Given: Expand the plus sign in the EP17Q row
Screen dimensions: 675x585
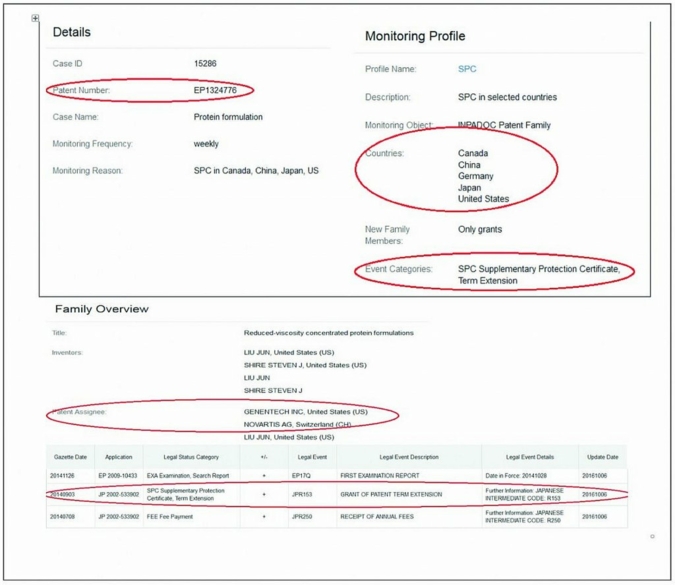Looking at the screenshot, I should pyautogui.click(x=265, y=474).
